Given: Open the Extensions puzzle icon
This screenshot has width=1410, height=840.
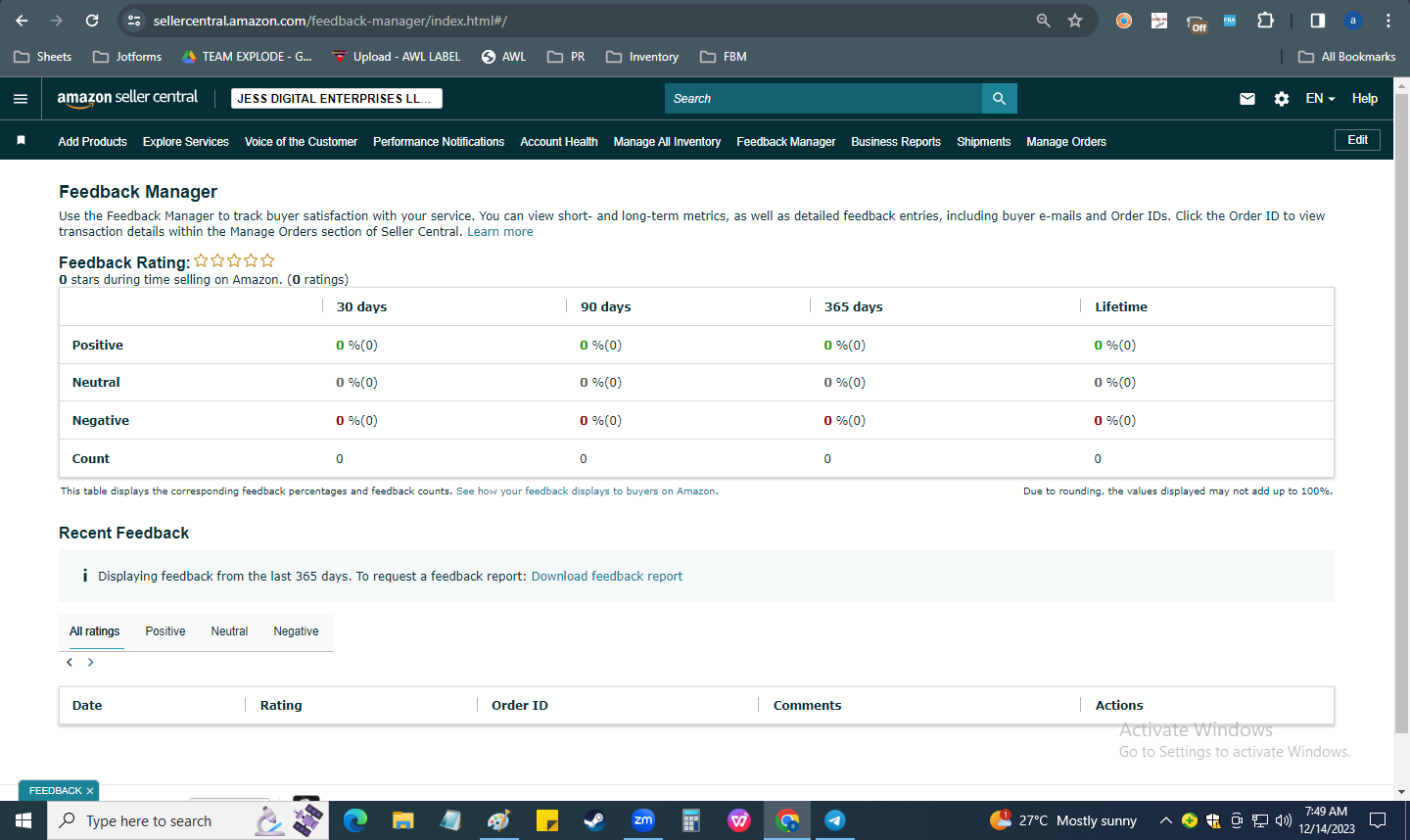Looking at the screenshot, I should pos(1265,20).
